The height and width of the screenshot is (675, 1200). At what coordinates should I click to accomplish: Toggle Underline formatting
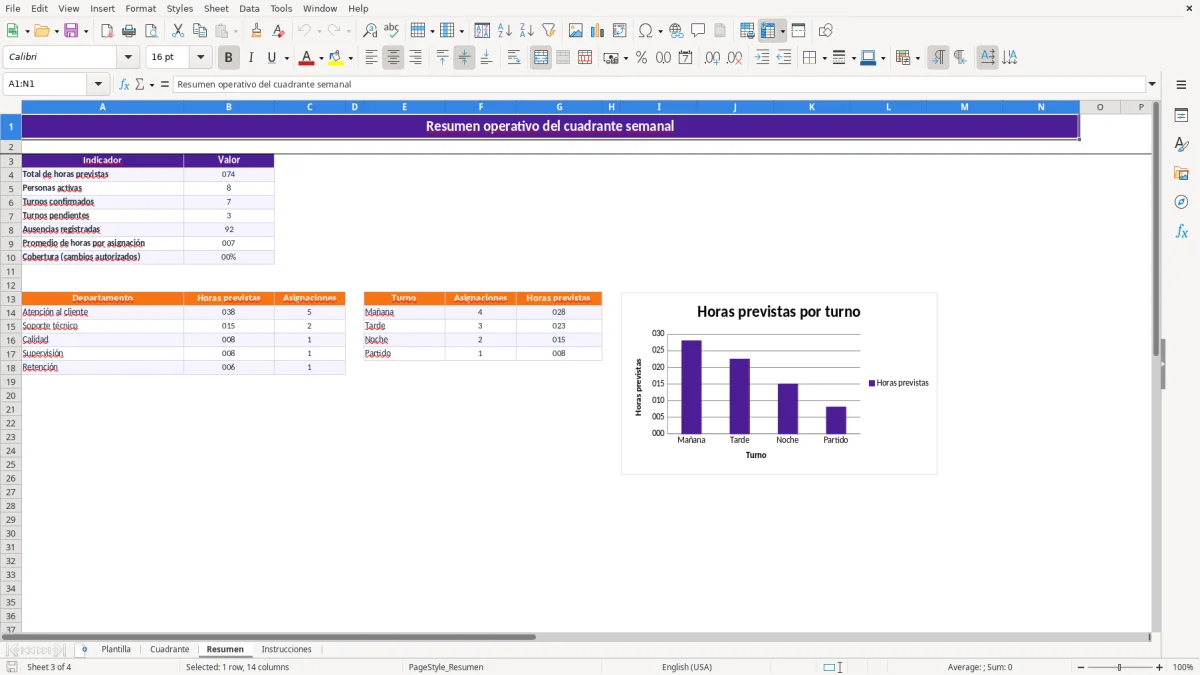click(271, 58)
